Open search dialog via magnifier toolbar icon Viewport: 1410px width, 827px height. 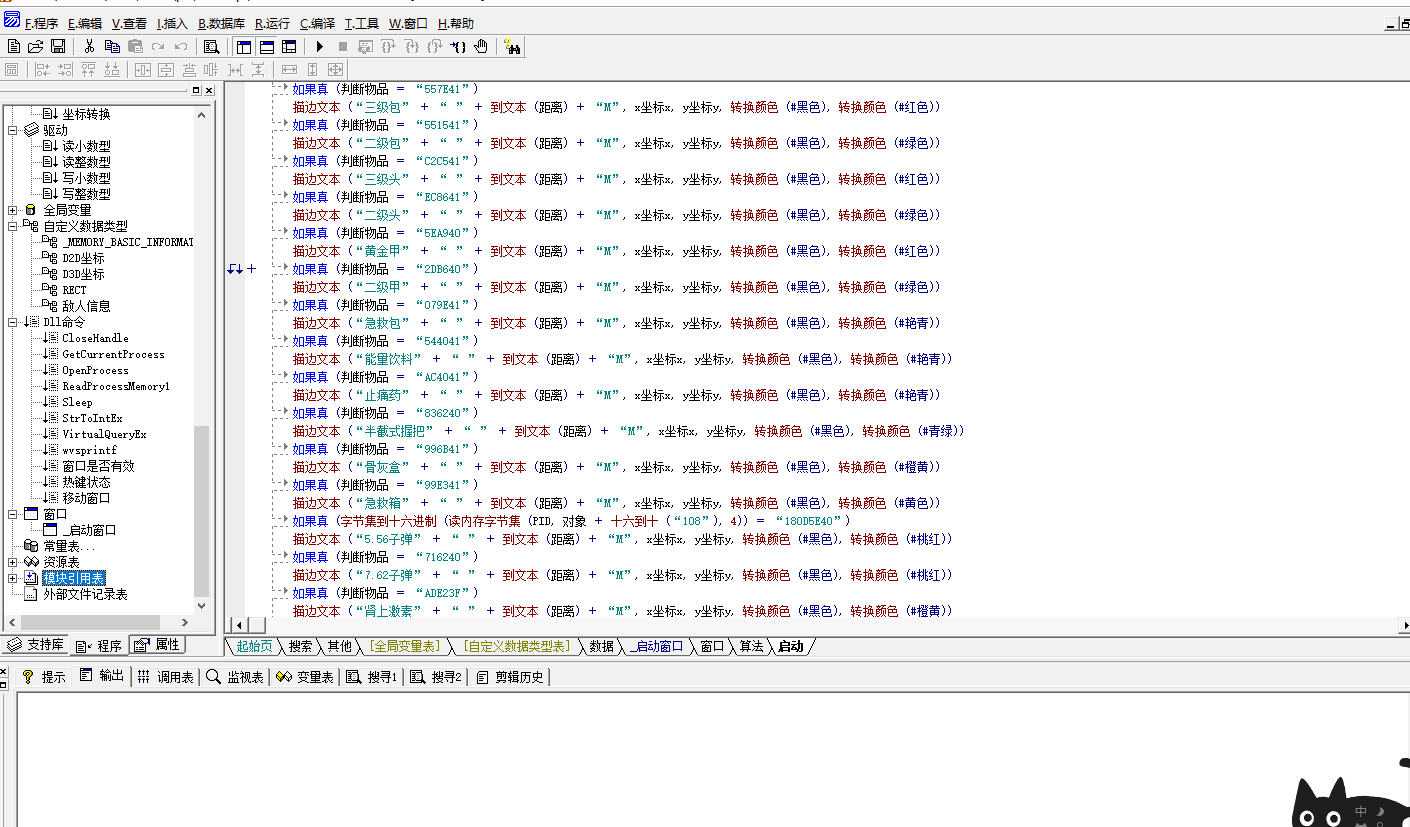point(210,45)
